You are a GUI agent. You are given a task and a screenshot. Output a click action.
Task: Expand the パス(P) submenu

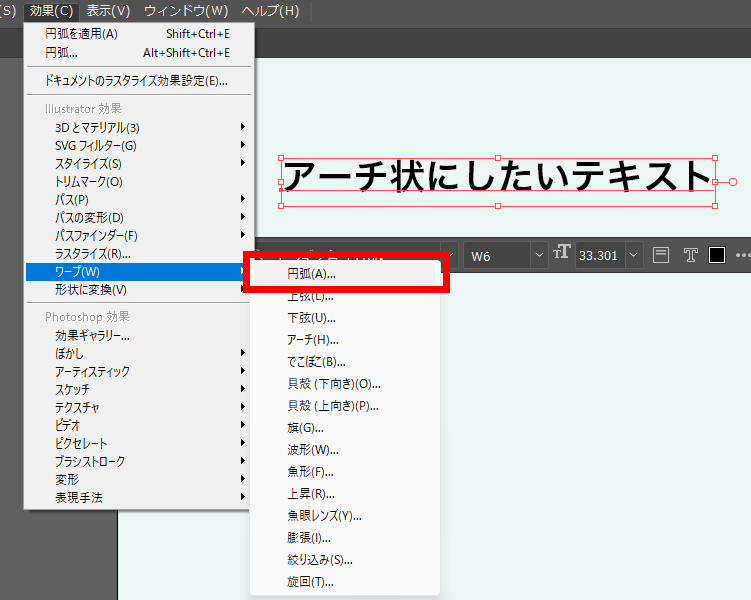click(x=138, y=200)
